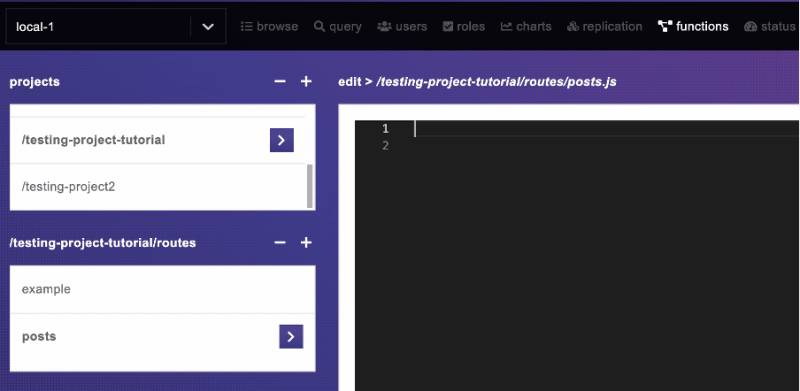View the charts tab
The height and width of the screenshot is (391, 800).
tap(526, 27)
